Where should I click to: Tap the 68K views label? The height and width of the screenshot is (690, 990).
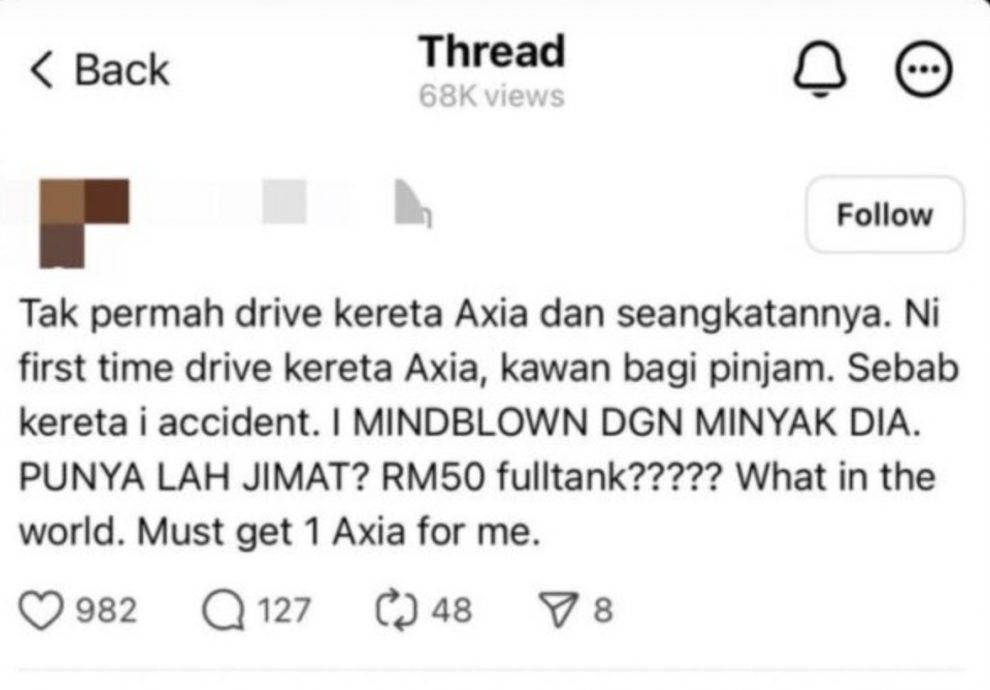[x=492, y=97]
